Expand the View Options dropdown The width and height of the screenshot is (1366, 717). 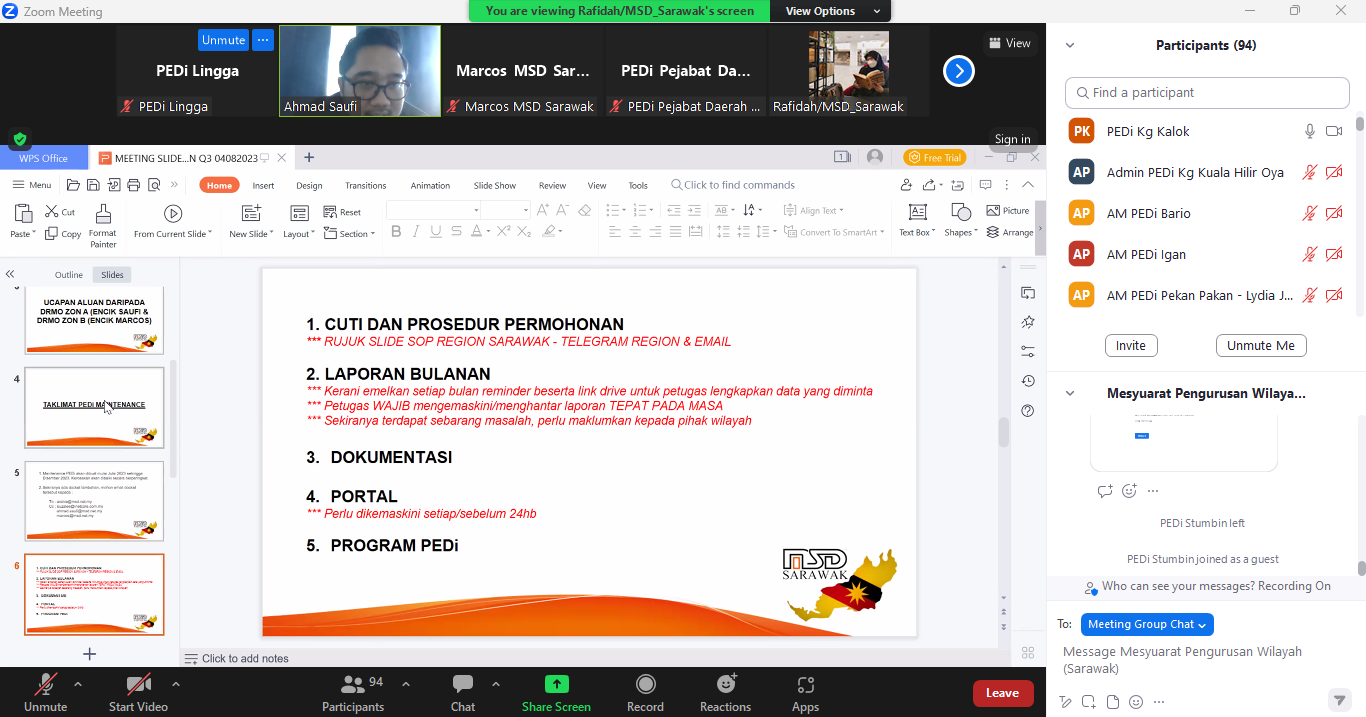pos(833,11)
